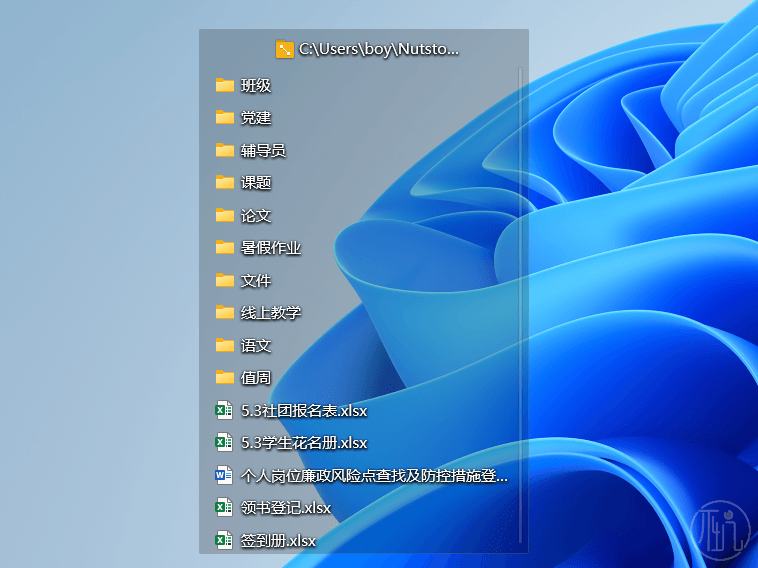Click the file list vertical scrollbar
Image resolution: width=758 pixels, height=568 pixels.
pyautogui.click(x=521, y=300)
